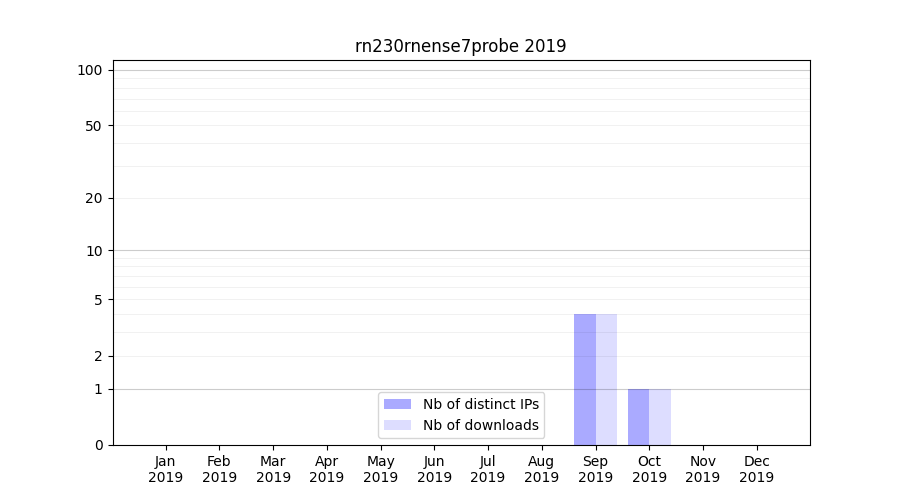Click the 'Nb of distinct IPs' legend swatch

click(x=397, y=404)
